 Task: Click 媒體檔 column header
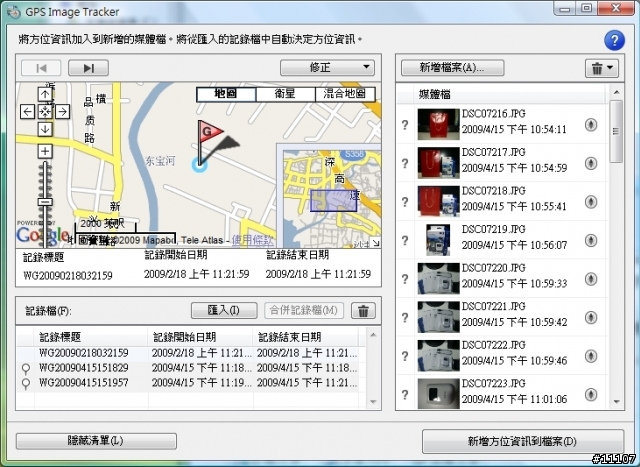[x=510, y=94]
